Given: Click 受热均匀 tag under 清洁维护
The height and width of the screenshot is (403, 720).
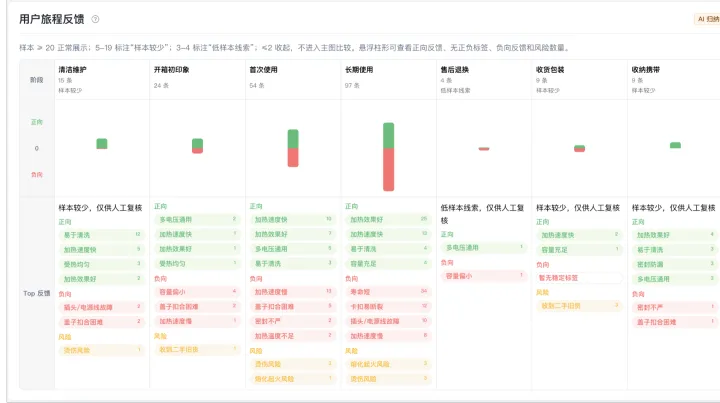Looking at the screenshot, I should click(102, 264).
